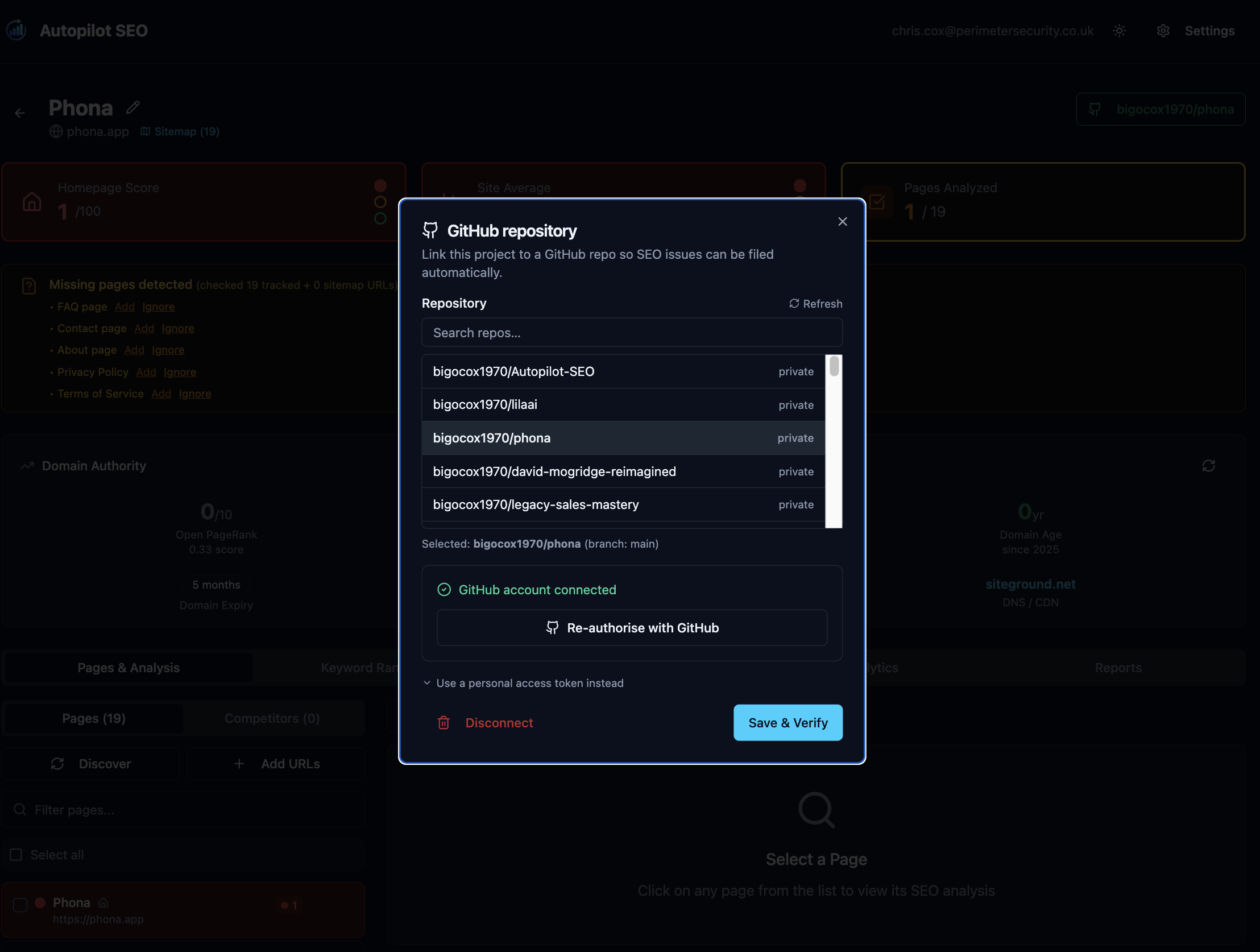Click the Autopilot SEO logo icon
Viewport: 1260px width, 952px height.
(x=16, y=30)
